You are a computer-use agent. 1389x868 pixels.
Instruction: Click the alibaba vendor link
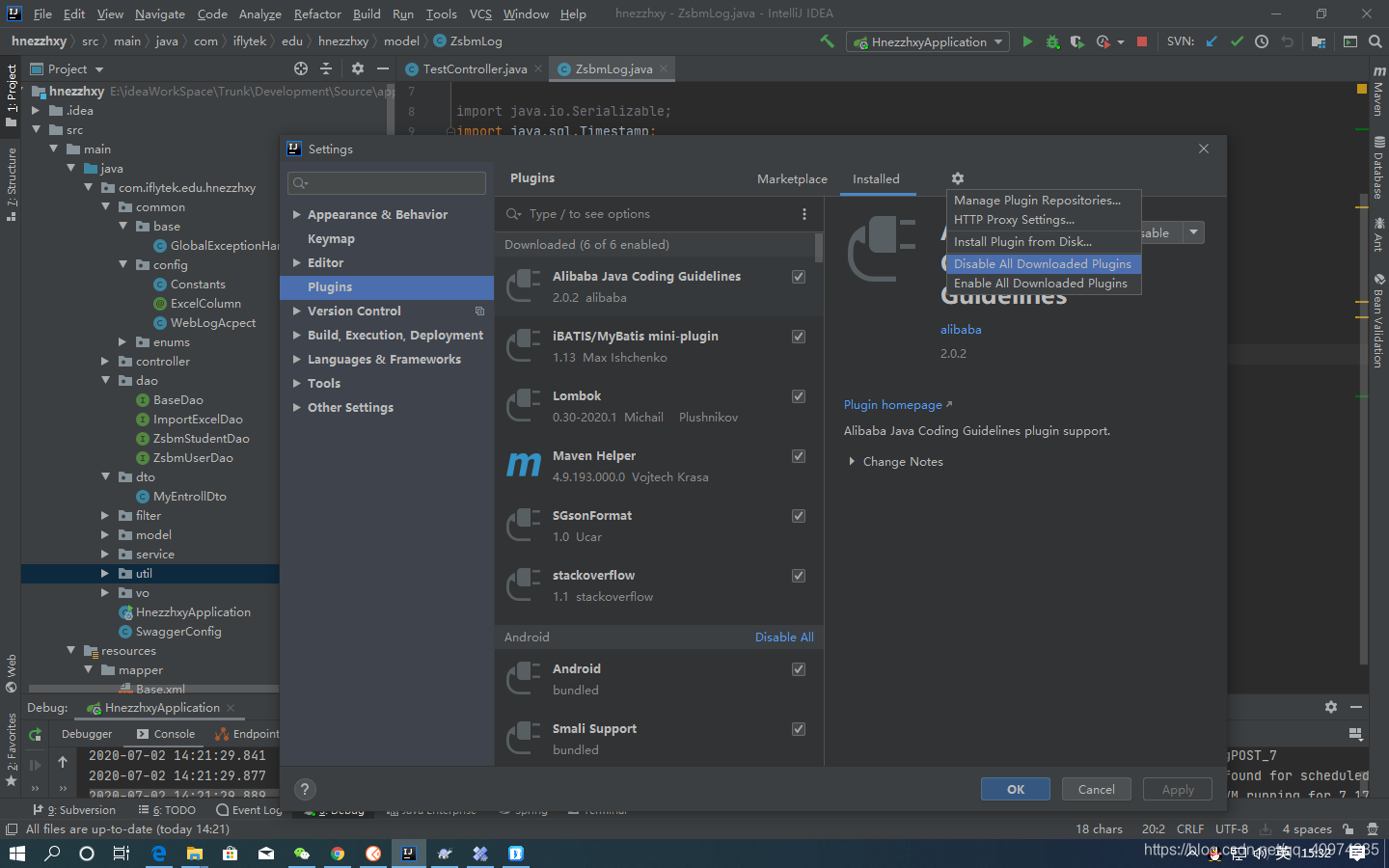[x=961, y=330]
